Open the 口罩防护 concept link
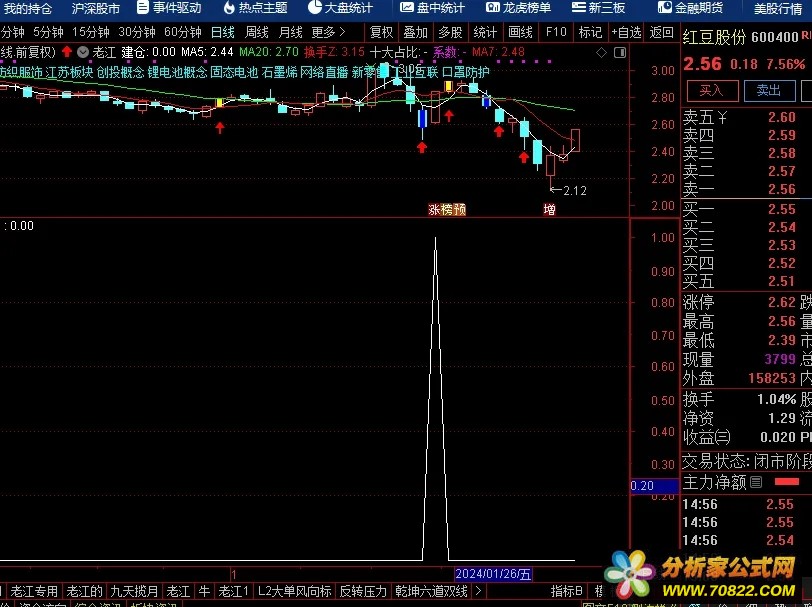Screen dimensions: 812x607 [x=466, y=72]
